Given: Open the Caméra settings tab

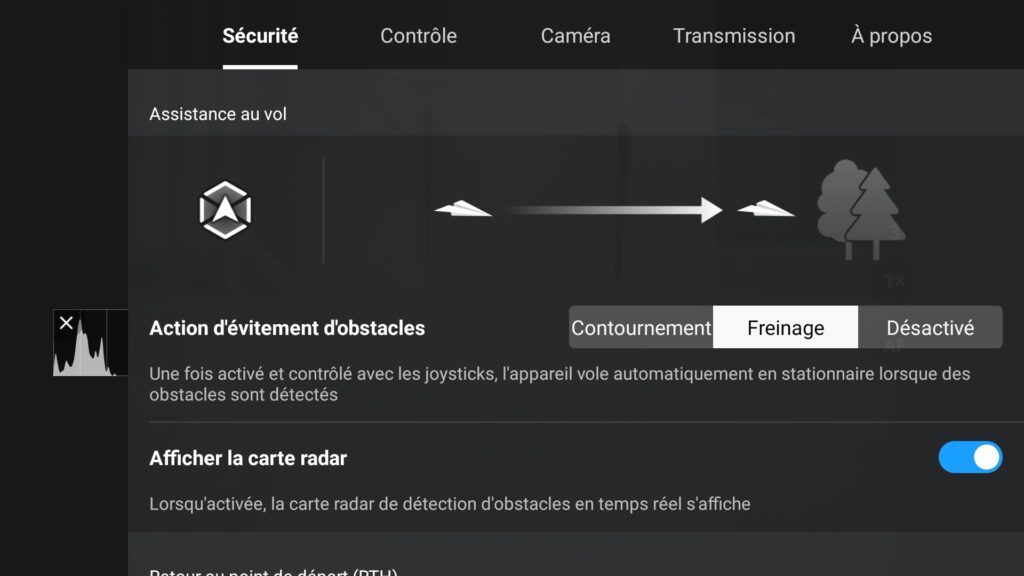Looking at the screenshot, I should click(x=575, y=36).
